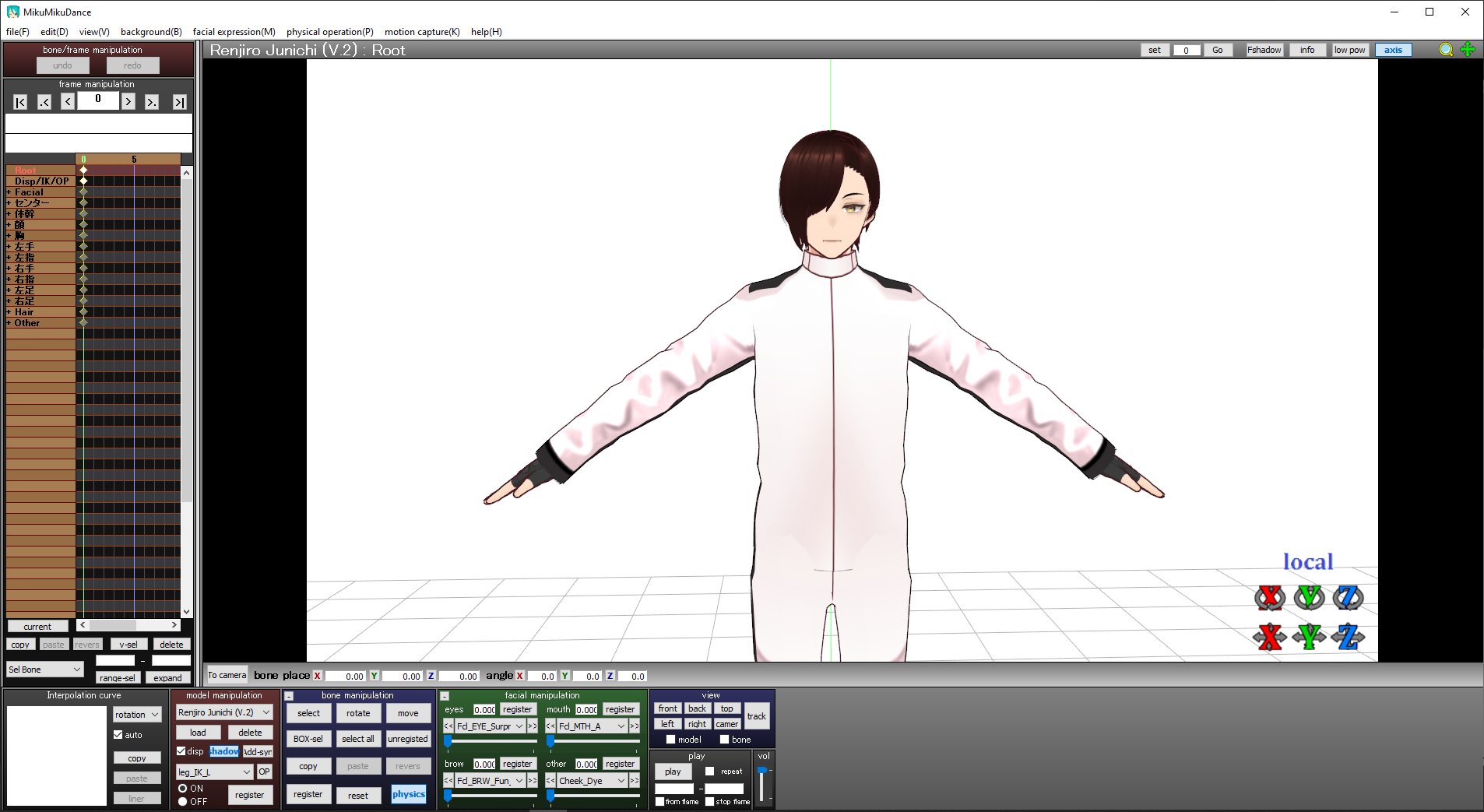
Task: Click the frame number input field
Action: 97,99
